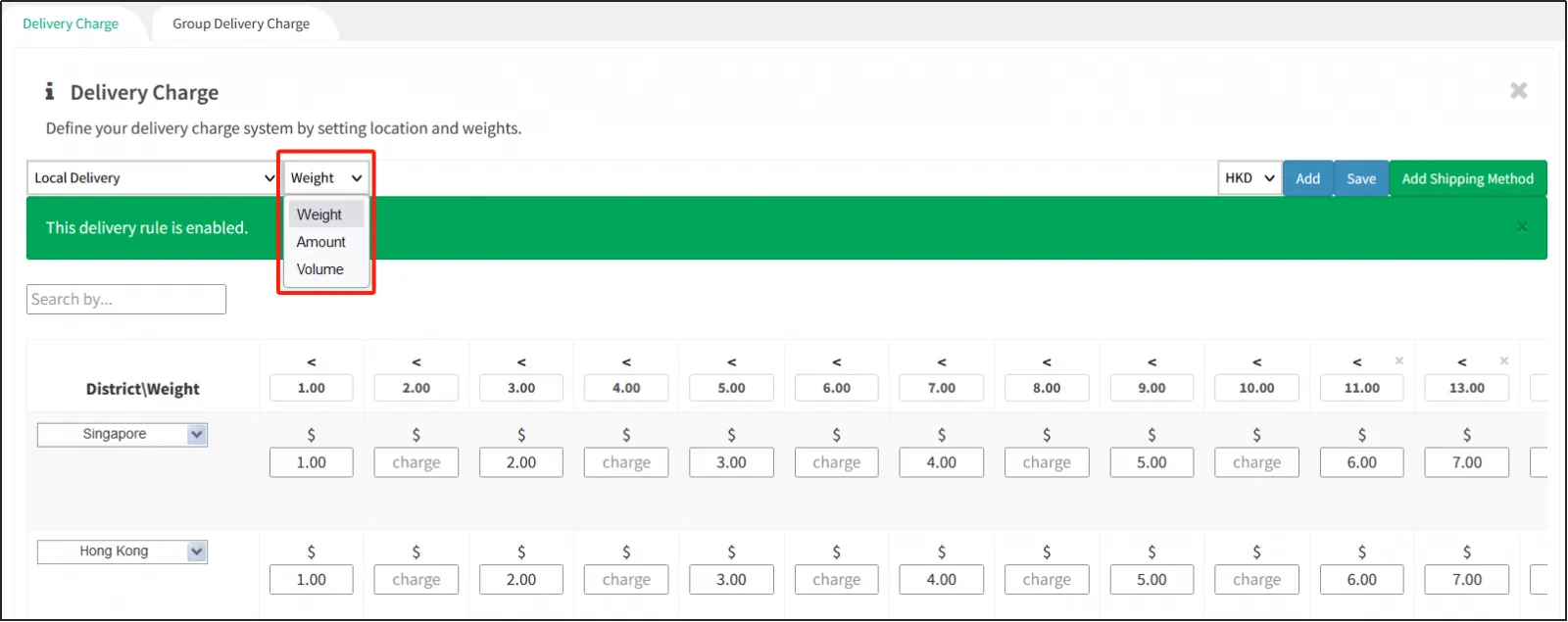Click Add Shipping Method button
This screenshot has height=622, width=1568.
[1467, 178]
